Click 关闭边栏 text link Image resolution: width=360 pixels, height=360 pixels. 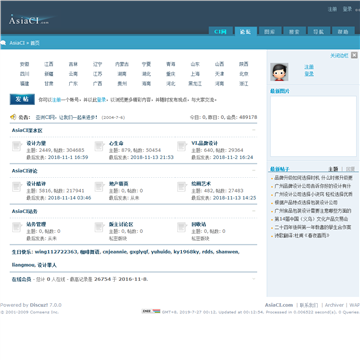(x=339, y=56)
